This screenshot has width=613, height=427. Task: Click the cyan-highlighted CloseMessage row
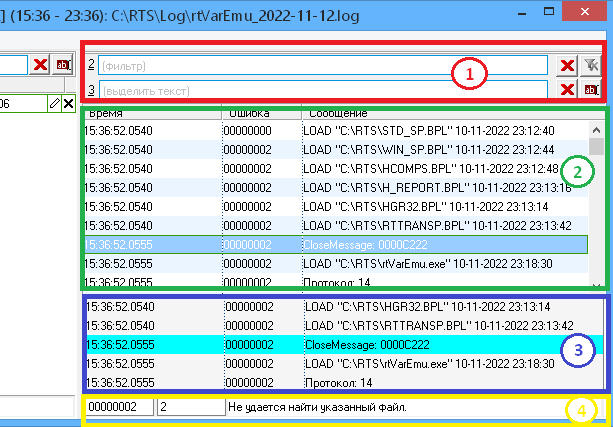(344, 344)
